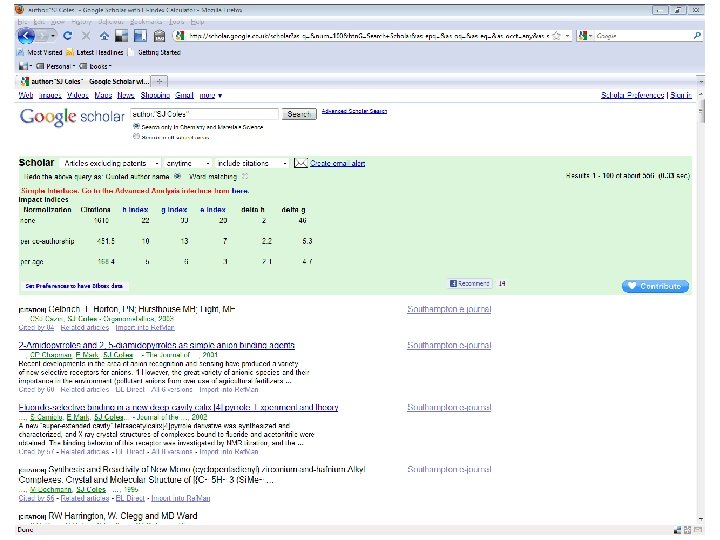Open Fluoride-selective binding calix[4]pyrrole article

(178, 407)
